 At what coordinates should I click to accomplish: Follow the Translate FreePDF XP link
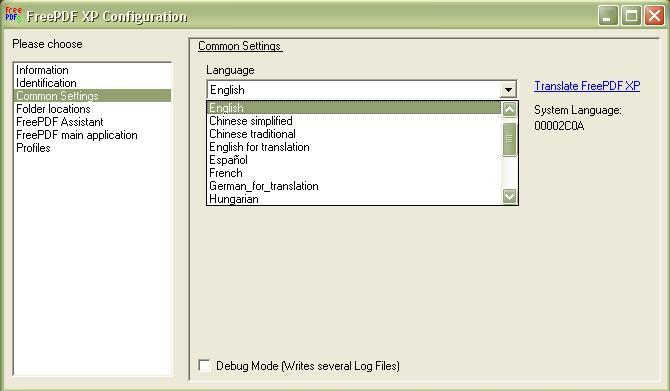(x=587, y=86)
